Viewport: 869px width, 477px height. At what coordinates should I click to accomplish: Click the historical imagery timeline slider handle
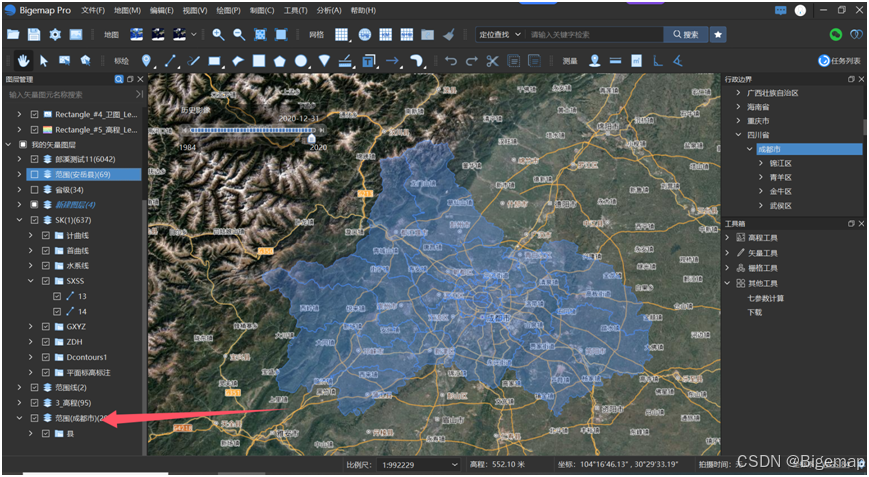tap(311, 137)
